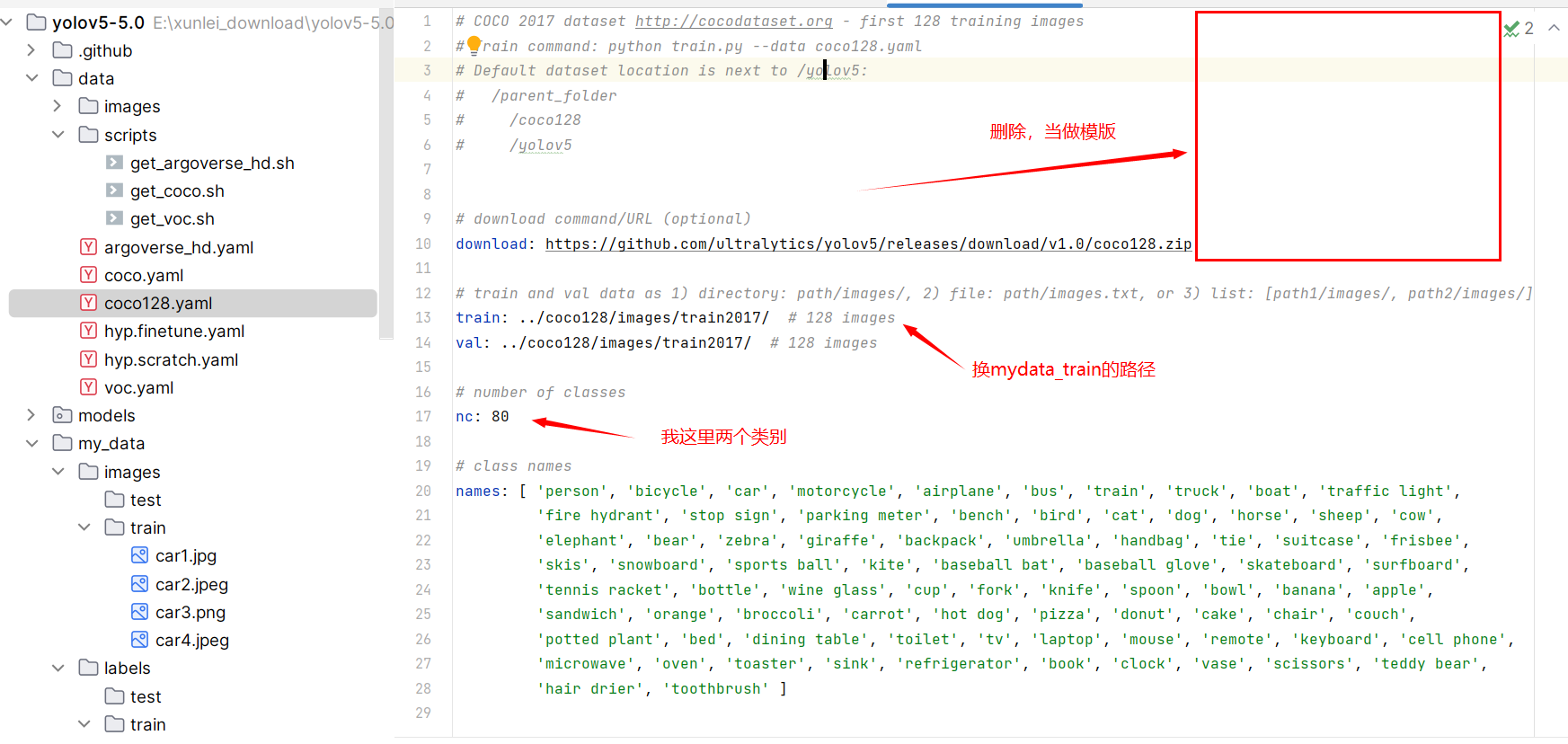
Task: Click voc.yaml YAML file icon
Action: coord(88,387)
